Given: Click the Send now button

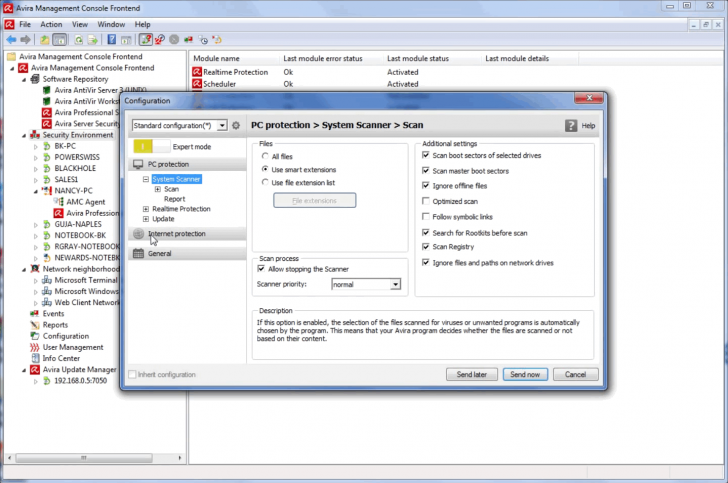Looking at the screenshot, I should [525, 374].
